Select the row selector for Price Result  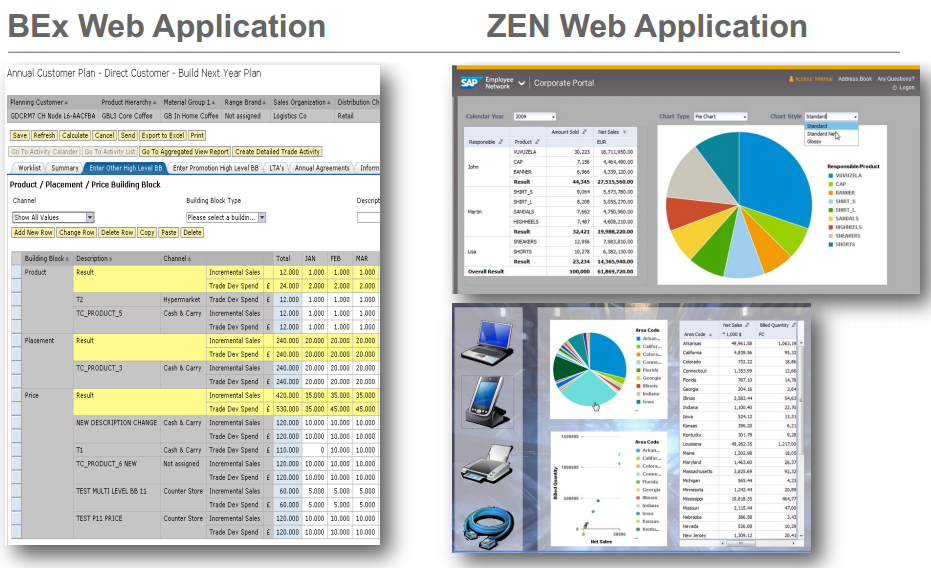click(x=15, y=396)
